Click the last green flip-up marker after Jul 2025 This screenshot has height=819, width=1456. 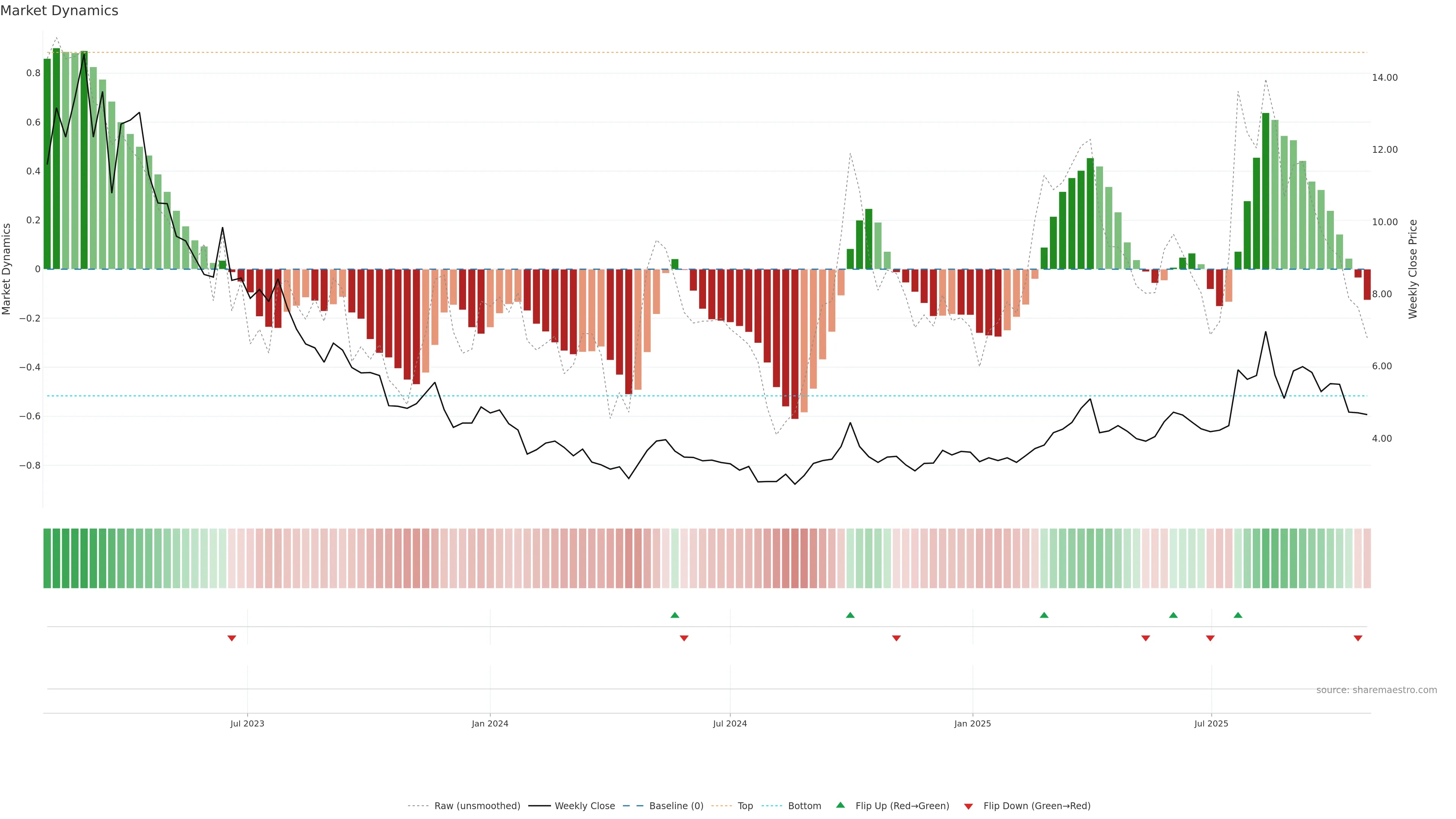click(1238, 615)
